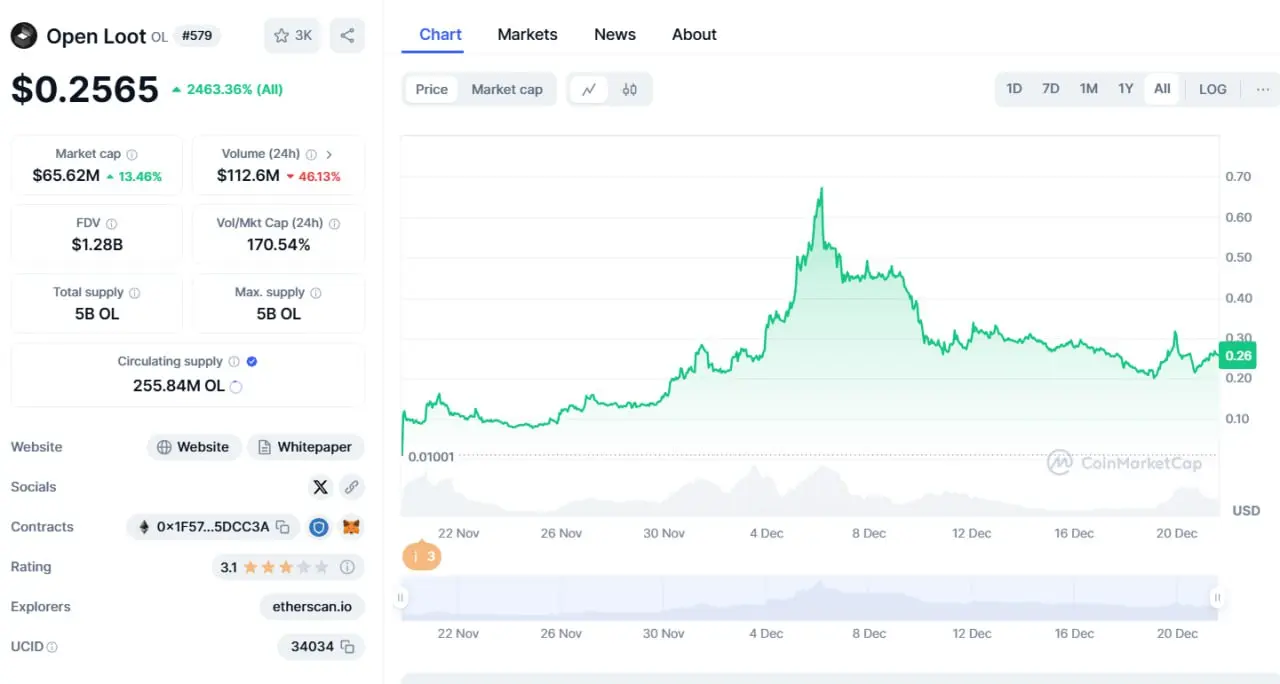Set chart range to 1M

click(x=1089, y=89)
